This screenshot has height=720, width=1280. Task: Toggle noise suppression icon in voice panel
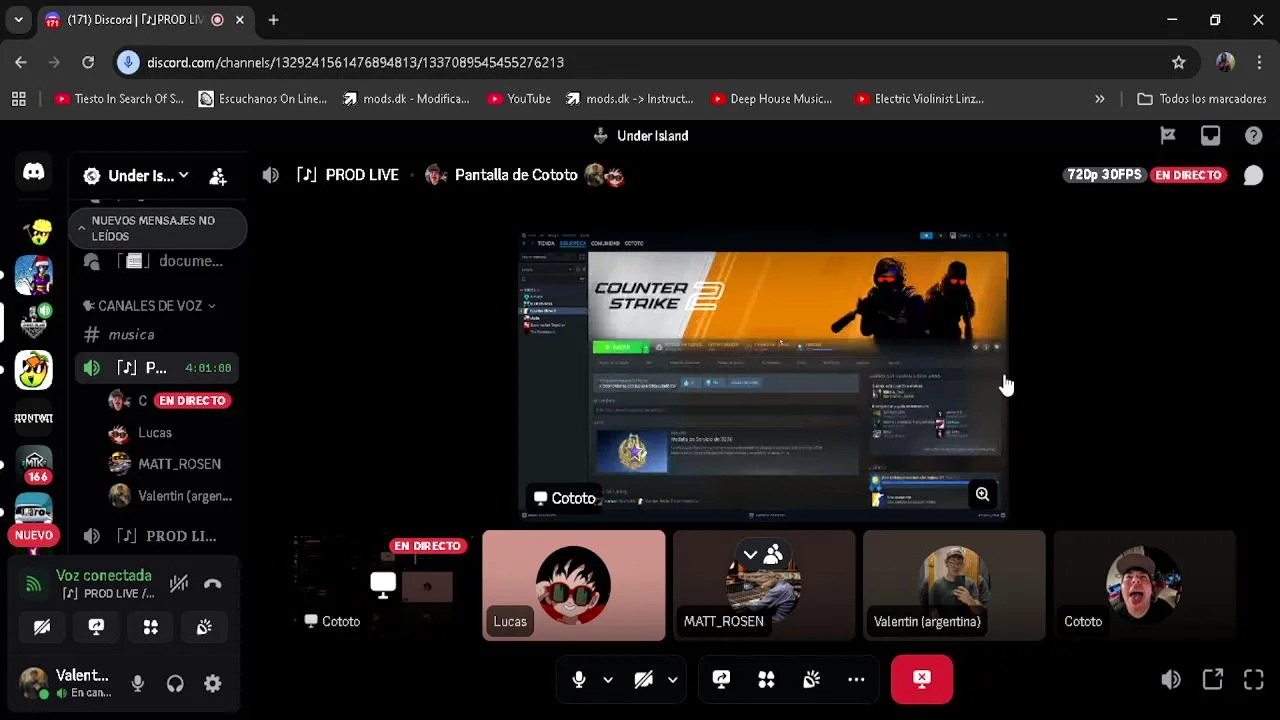[x=179, y=584]
